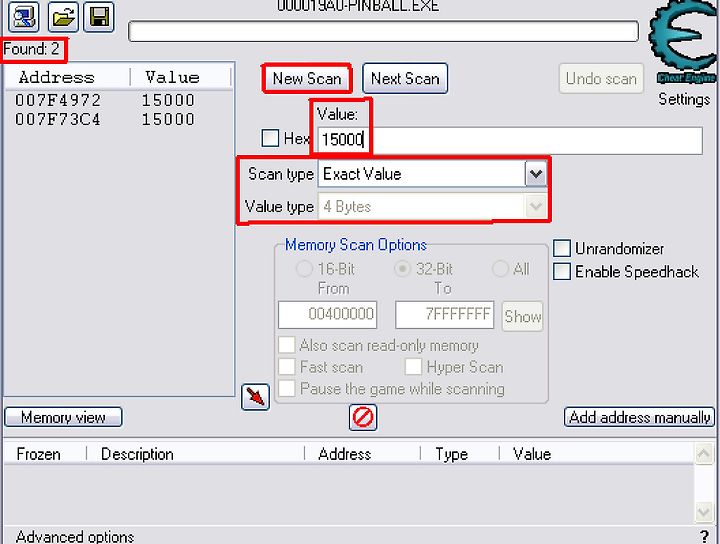Enable the Unrandomizer checkbox
Viewport: 720px width, 544px height.
562,248
